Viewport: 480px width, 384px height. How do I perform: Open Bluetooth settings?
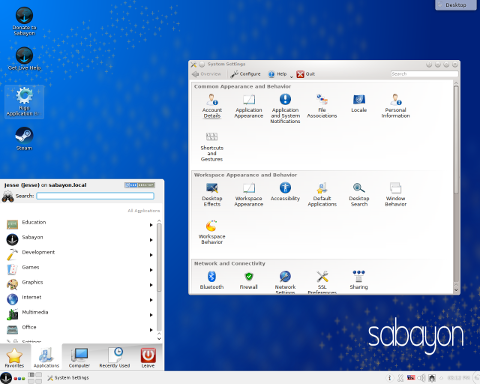pyautogui.click(x=212, y=280)
